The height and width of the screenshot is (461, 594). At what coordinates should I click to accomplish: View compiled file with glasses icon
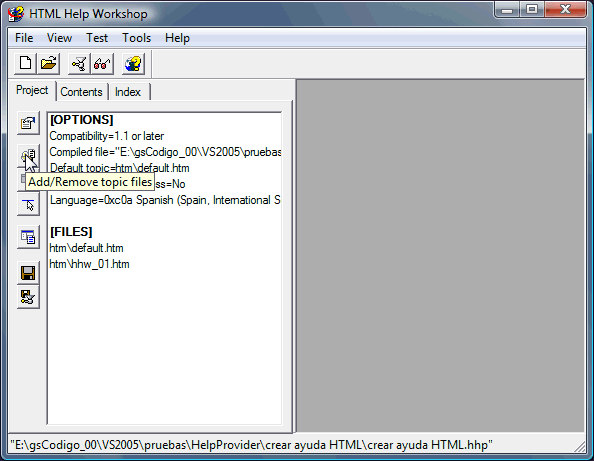click(x=102, y=63)
